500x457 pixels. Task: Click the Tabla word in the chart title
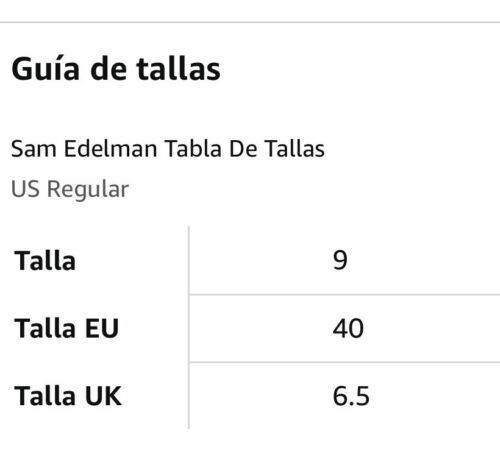[193, 149]
